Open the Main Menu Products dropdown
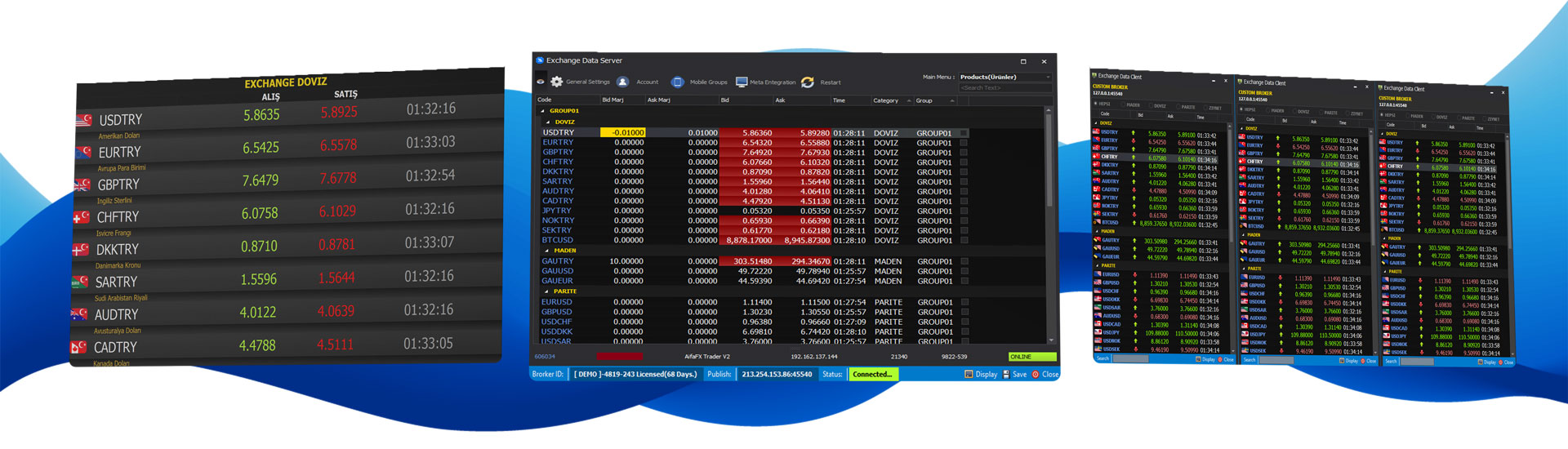The image size is (1568, 449). pyautogui.click(x=1004, y=77)
